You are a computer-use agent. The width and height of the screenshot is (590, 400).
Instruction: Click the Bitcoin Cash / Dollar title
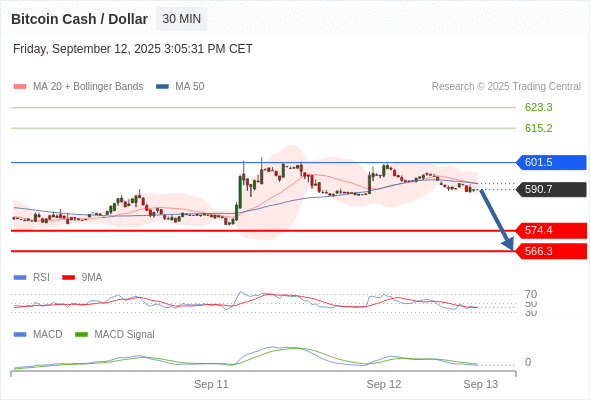79,19
